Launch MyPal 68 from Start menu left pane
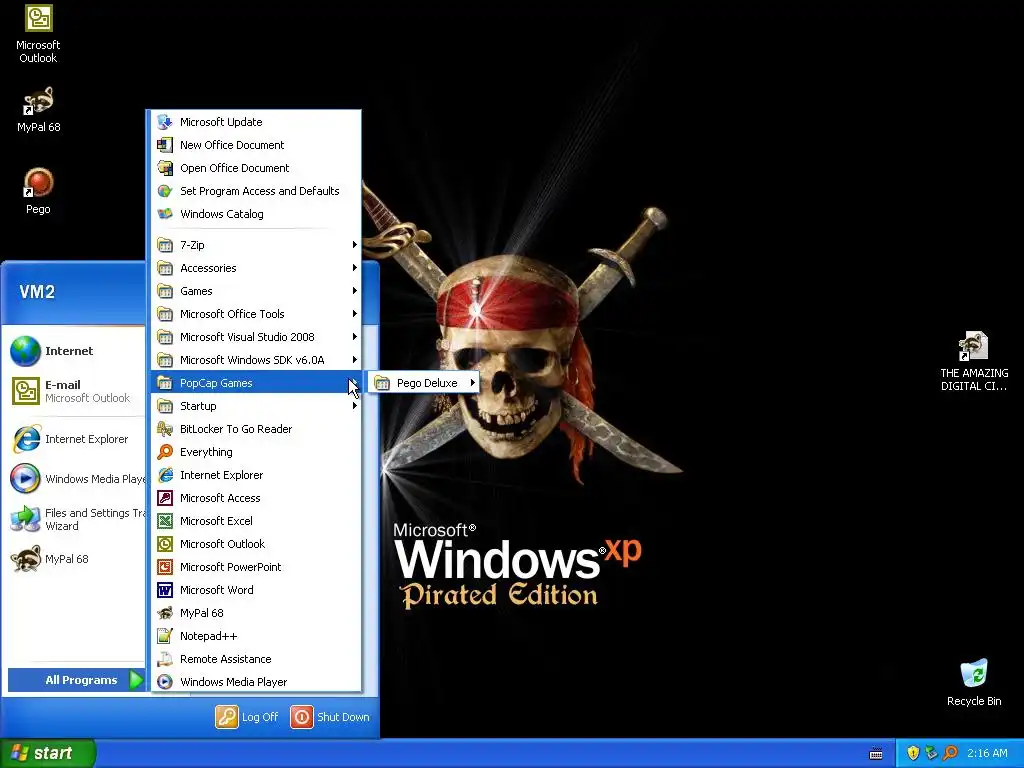The image size is (1024, 768). coord(75,559)
